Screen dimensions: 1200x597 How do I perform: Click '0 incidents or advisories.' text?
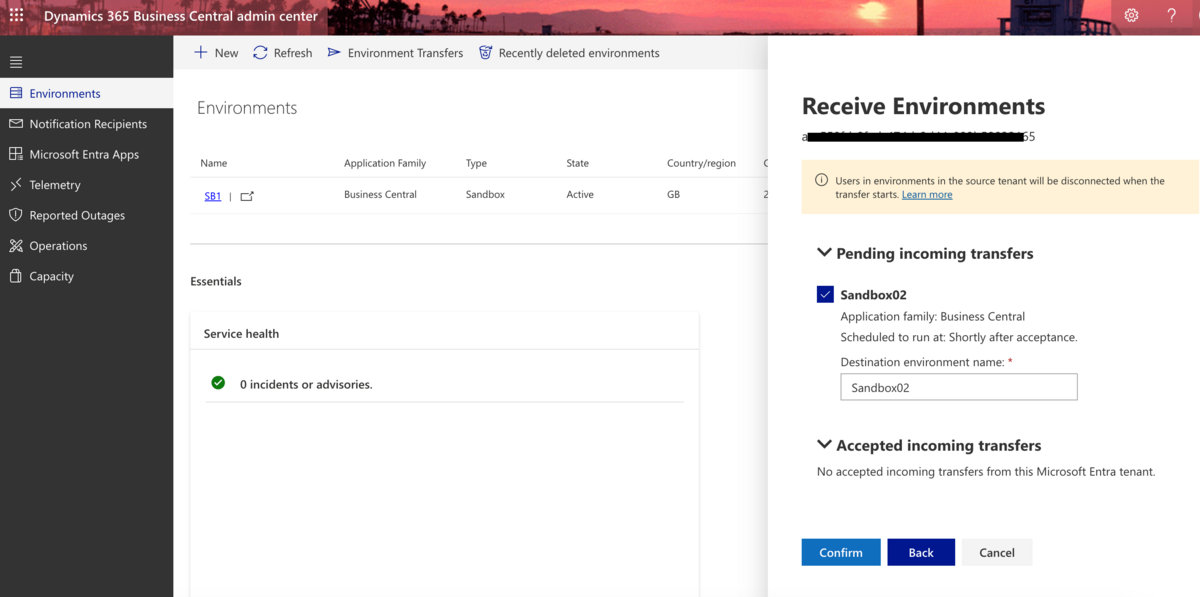pyautogui.click(x=306, y=384)
